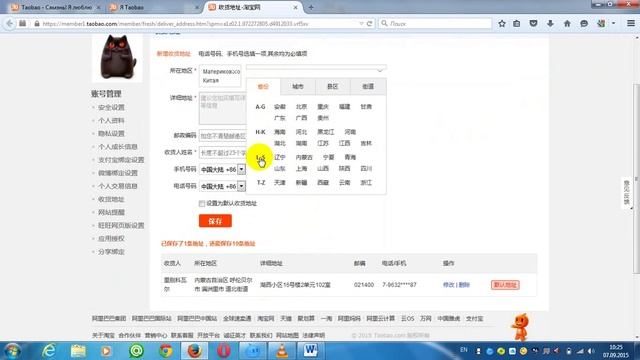Open the 电话号码 country code +86 dropdown
The width and height of the screenshot is (640, 360).
pos(241,187)
